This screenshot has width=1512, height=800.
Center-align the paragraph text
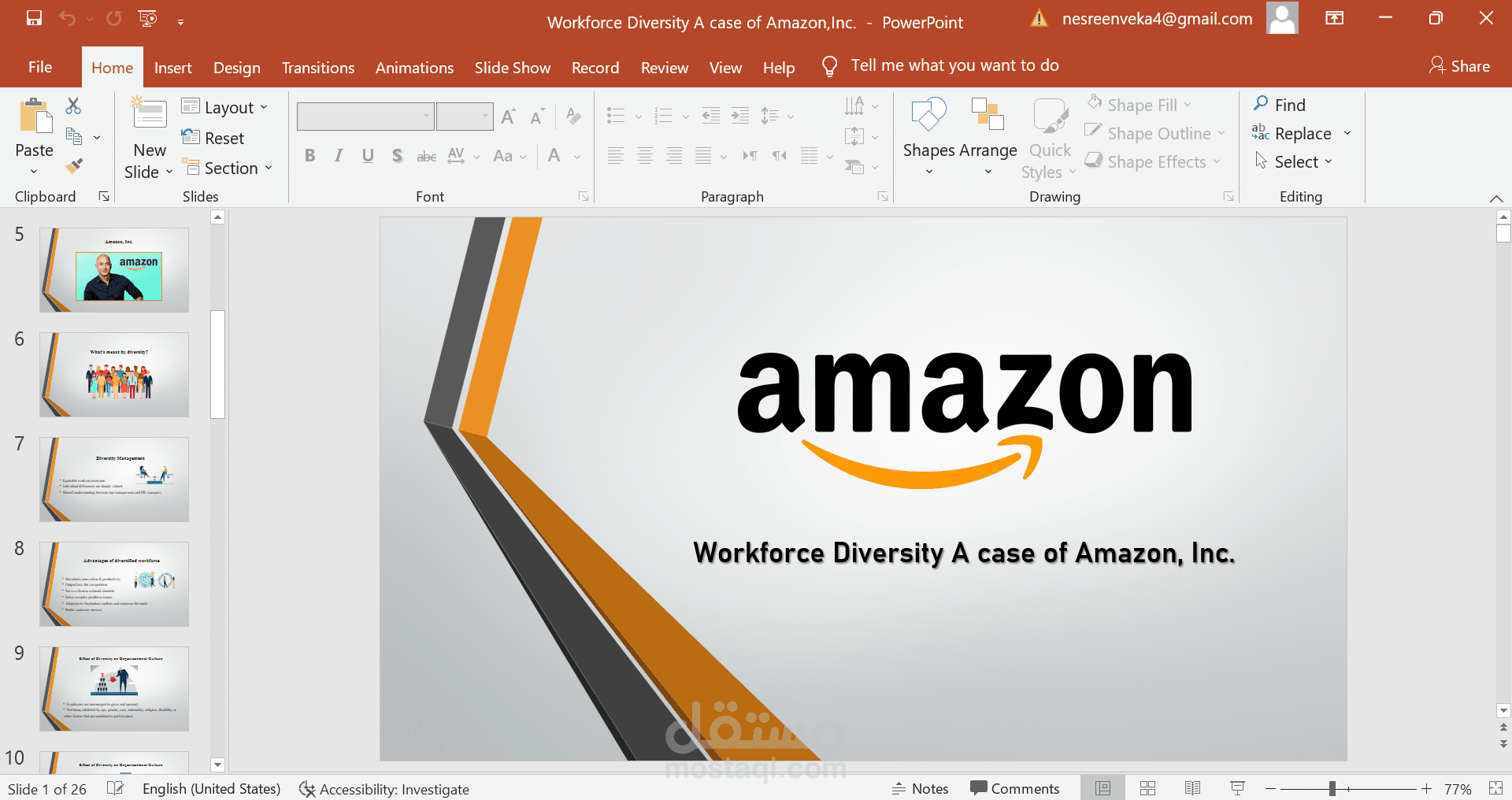click(x=645, y=156)
